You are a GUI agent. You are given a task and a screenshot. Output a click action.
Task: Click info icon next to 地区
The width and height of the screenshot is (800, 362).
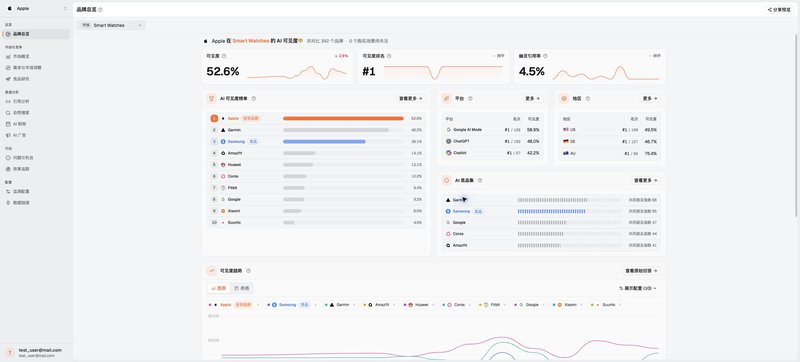588,99
